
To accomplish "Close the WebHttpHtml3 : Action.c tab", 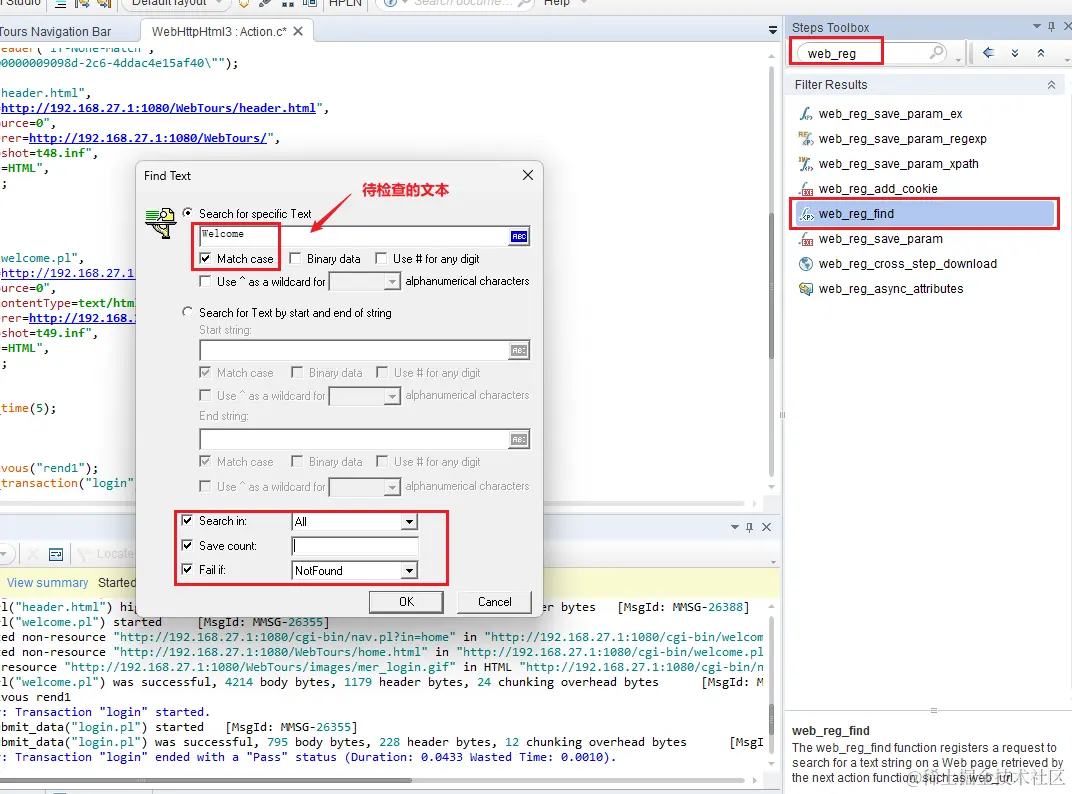I will pyautogui.click(x=298, y=31).
